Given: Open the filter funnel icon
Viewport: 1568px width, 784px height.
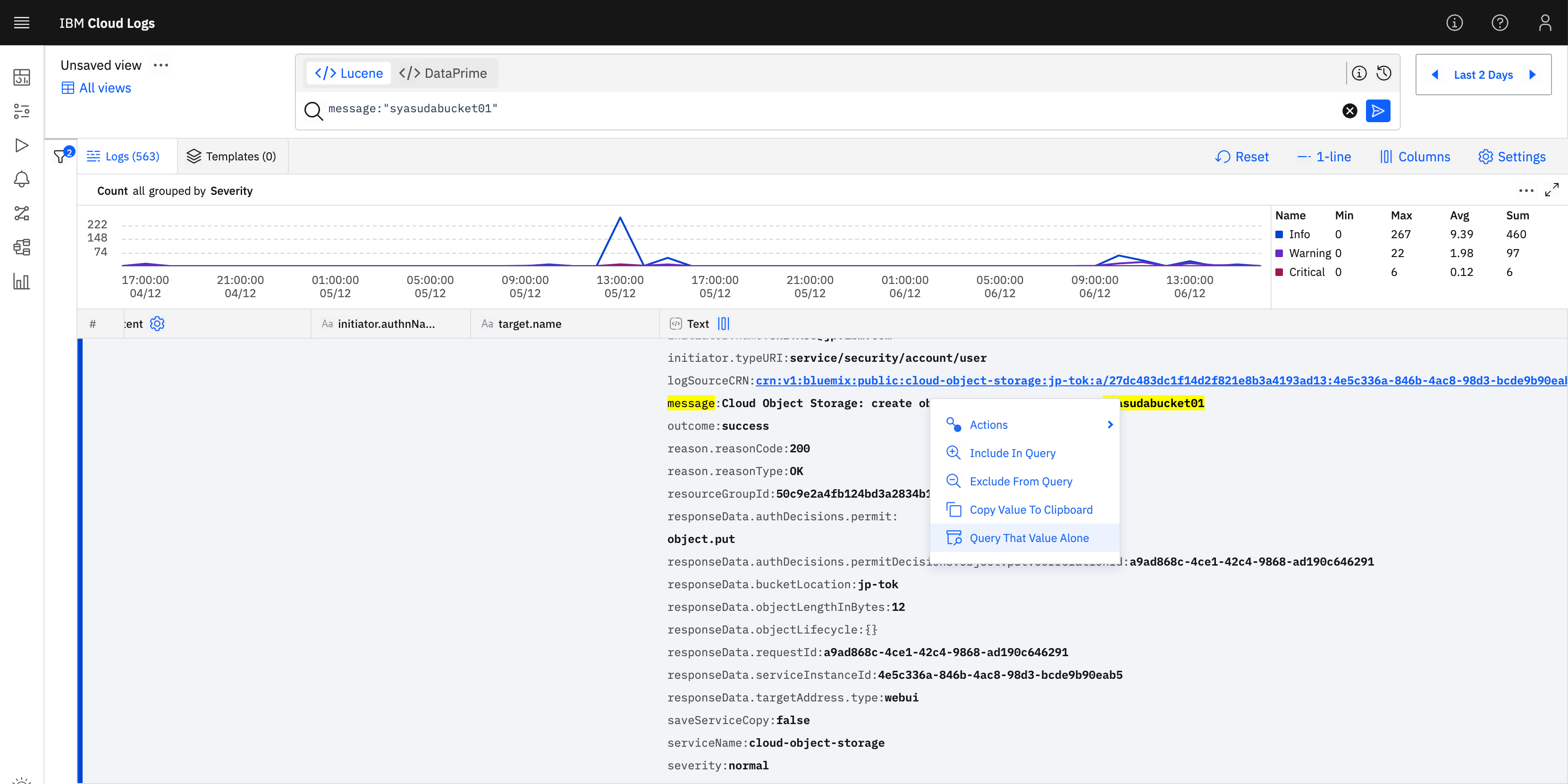Looking at the screenshot, I should coord(60,157).
